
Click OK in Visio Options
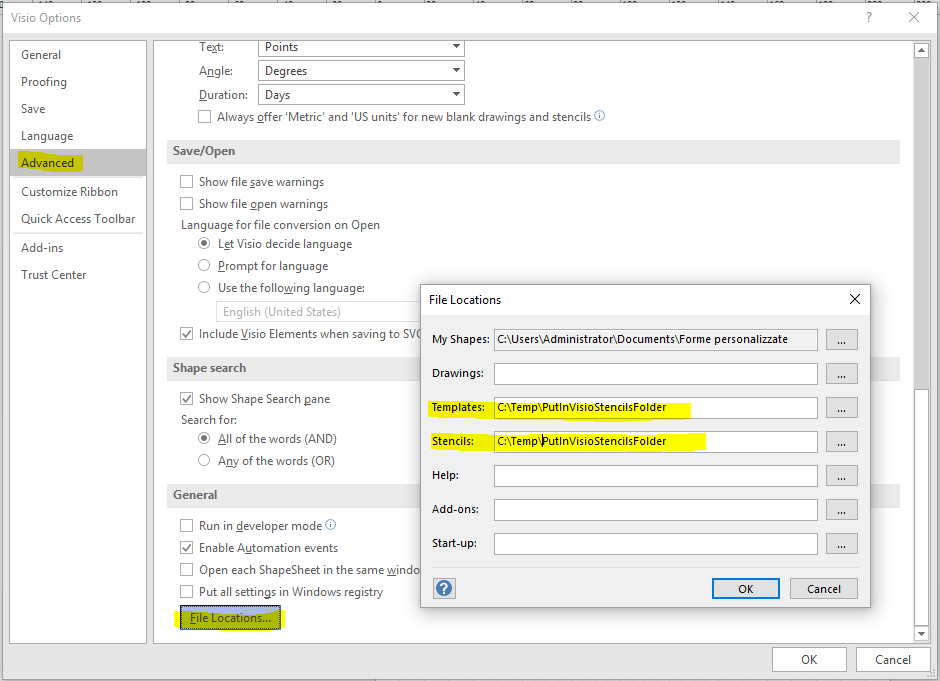(x=809, y=659)
